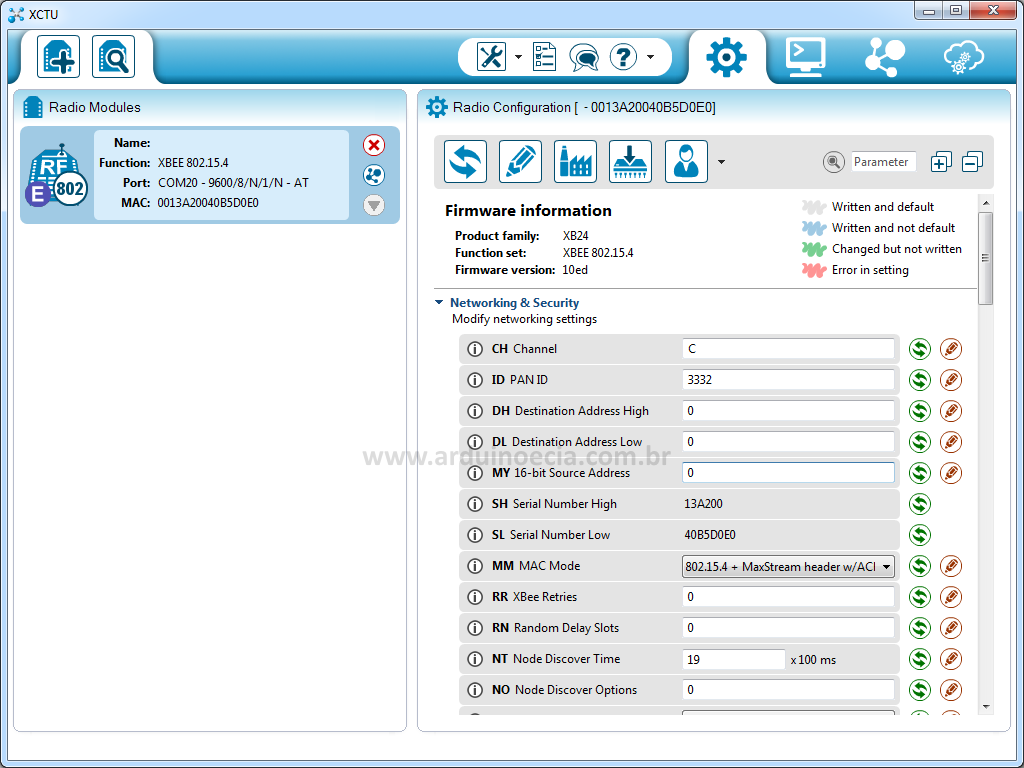The image size is (1024, 768).
Task: Click the scrollbar up arrow
Action: tap(986, 202)
